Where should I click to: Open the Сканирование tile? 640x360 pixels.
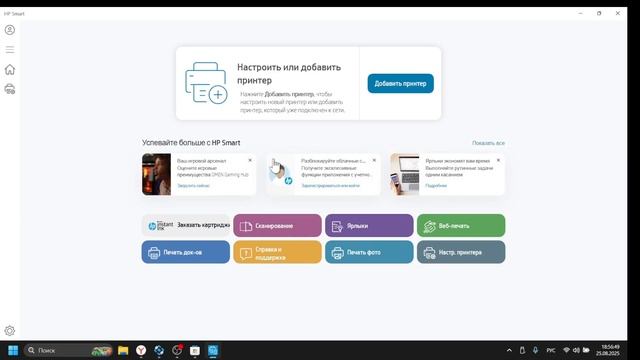[x=278, y=225]
